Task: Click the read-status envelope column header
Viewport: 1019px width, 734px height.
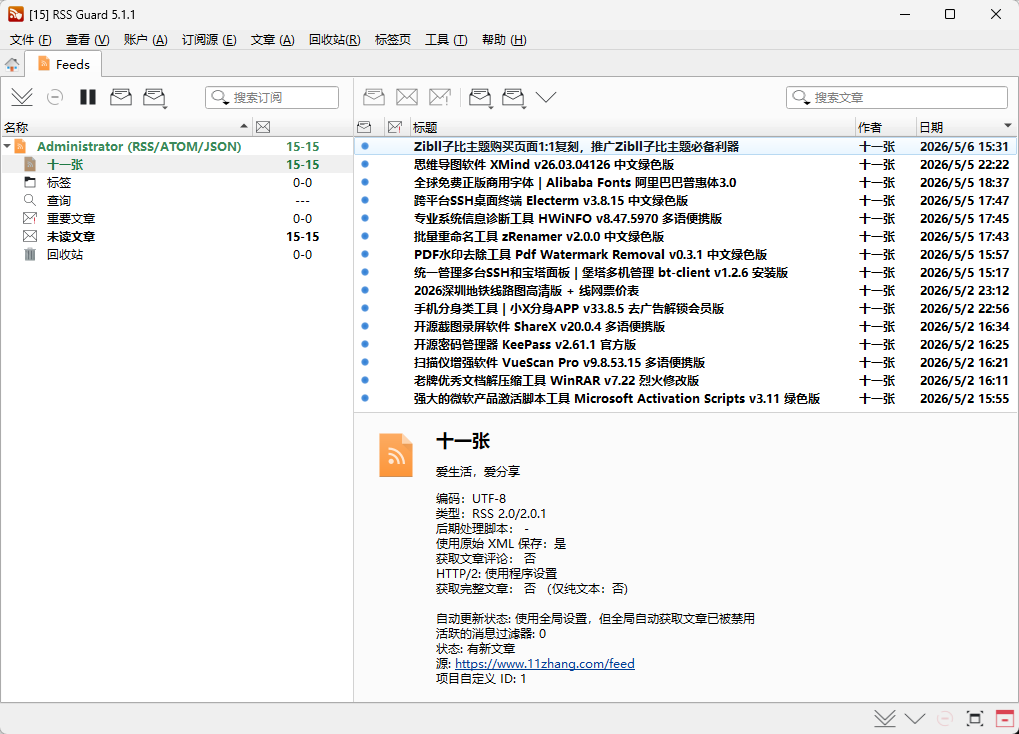Action: point(365,127)
